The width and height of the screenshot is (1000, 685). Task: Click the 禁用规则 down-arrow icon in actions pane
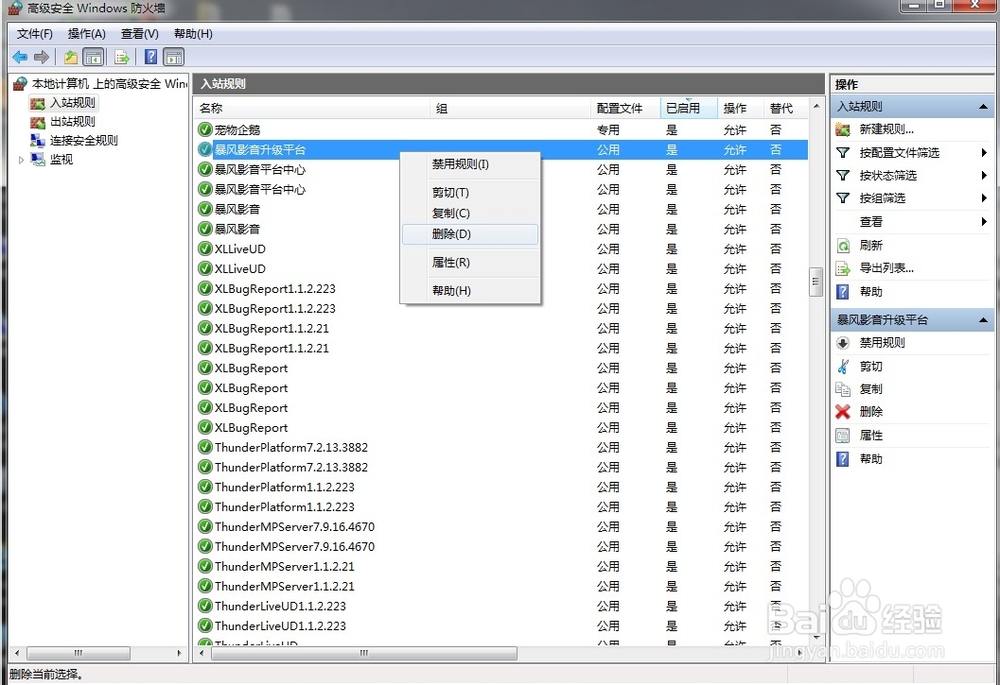(x=842, y=343)
